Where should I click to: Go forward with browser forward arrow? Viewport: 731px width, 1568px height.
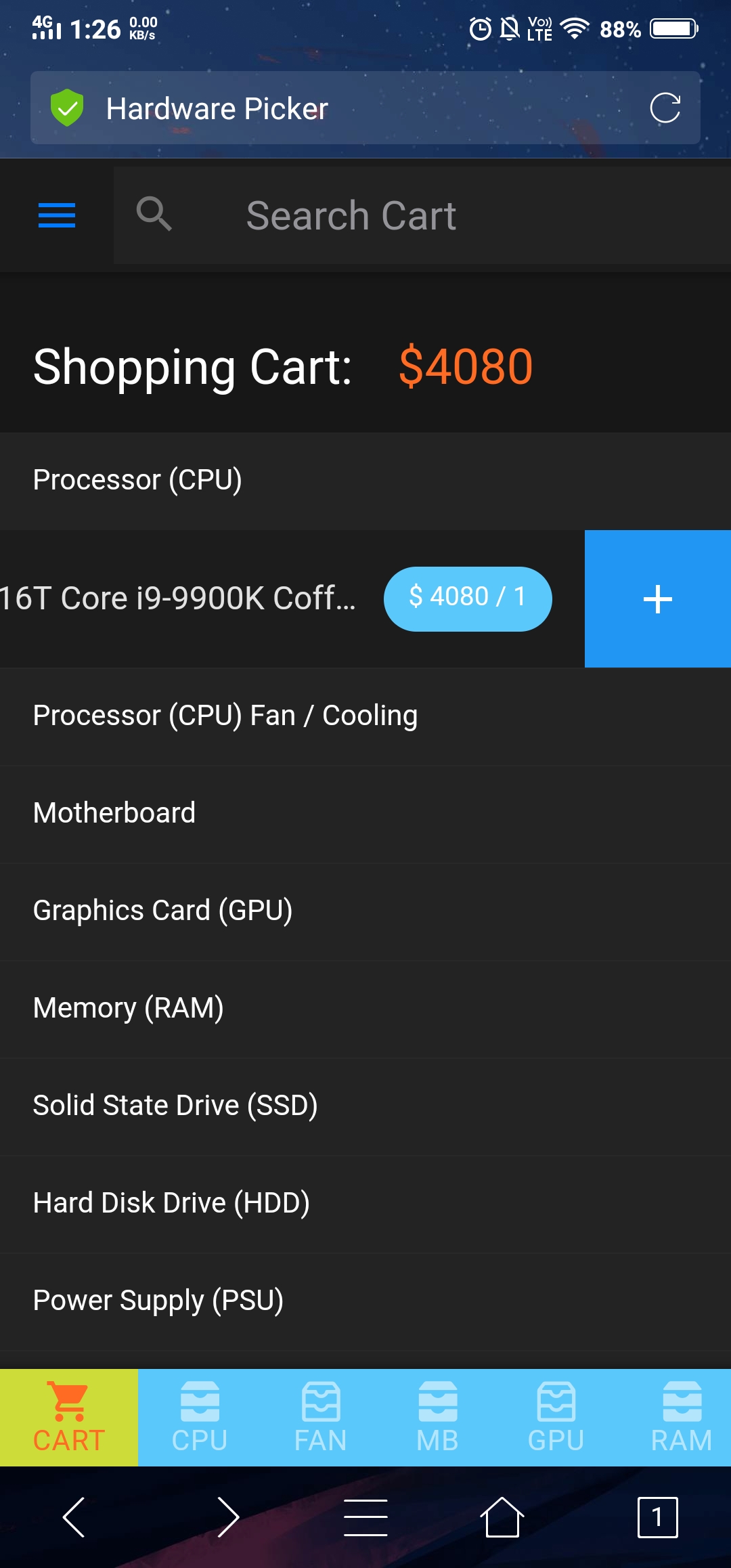pyautogui.click(x=228, y=1517)
